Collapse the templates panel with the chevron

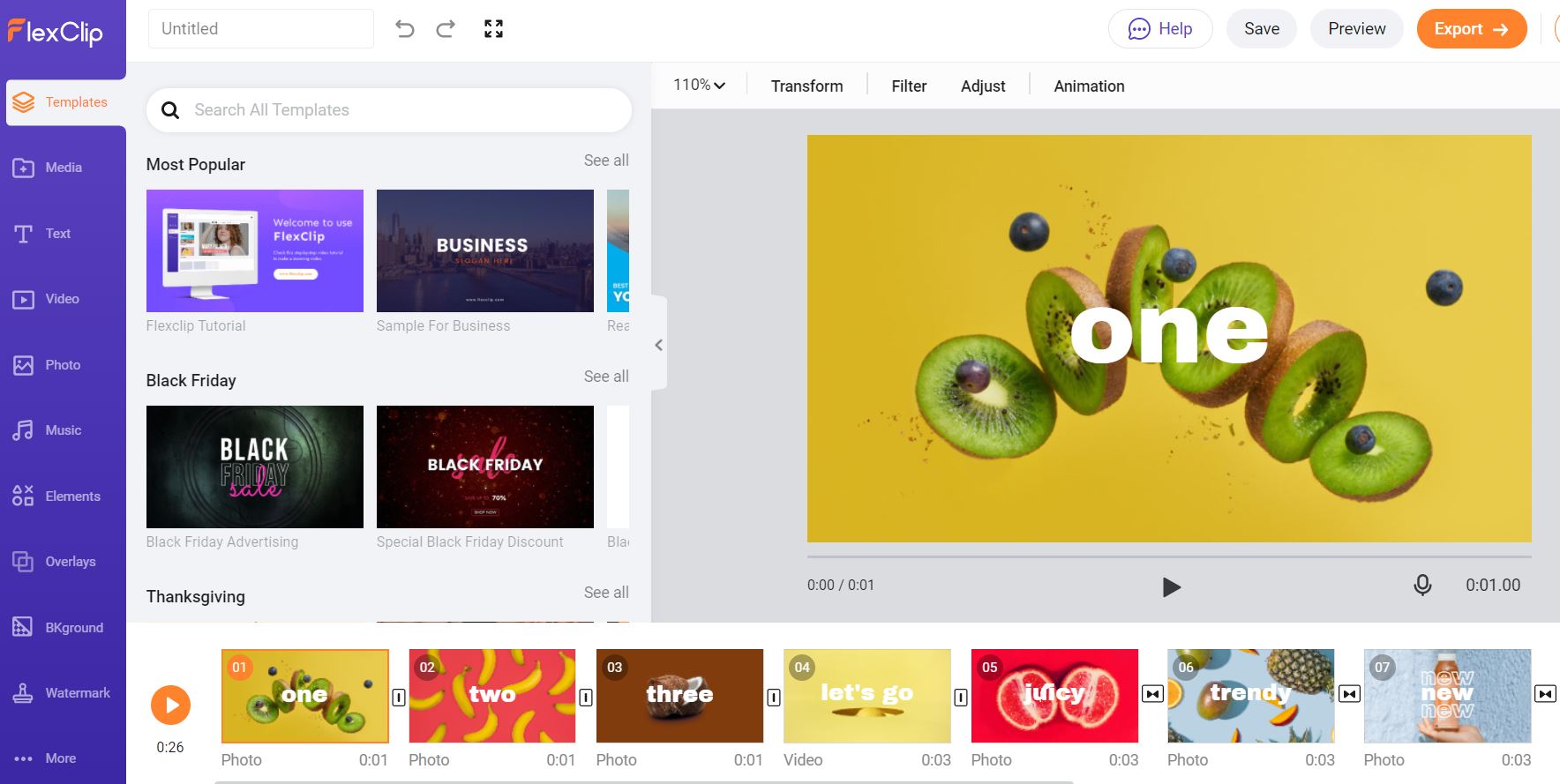click(x=658, y=345)
